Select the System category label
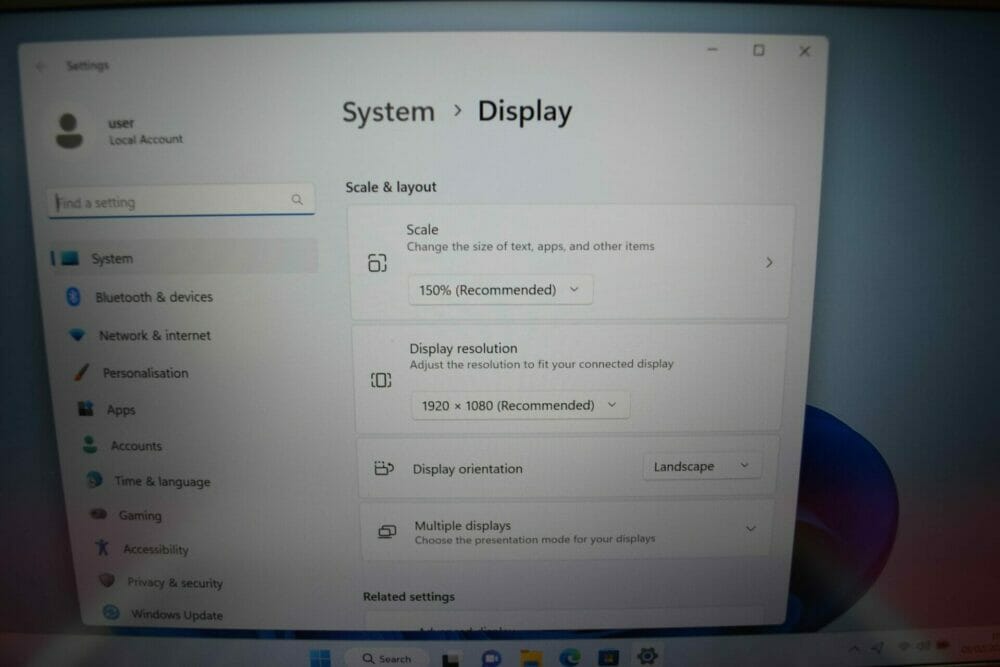1000x667 pixels. pos(112,258)
